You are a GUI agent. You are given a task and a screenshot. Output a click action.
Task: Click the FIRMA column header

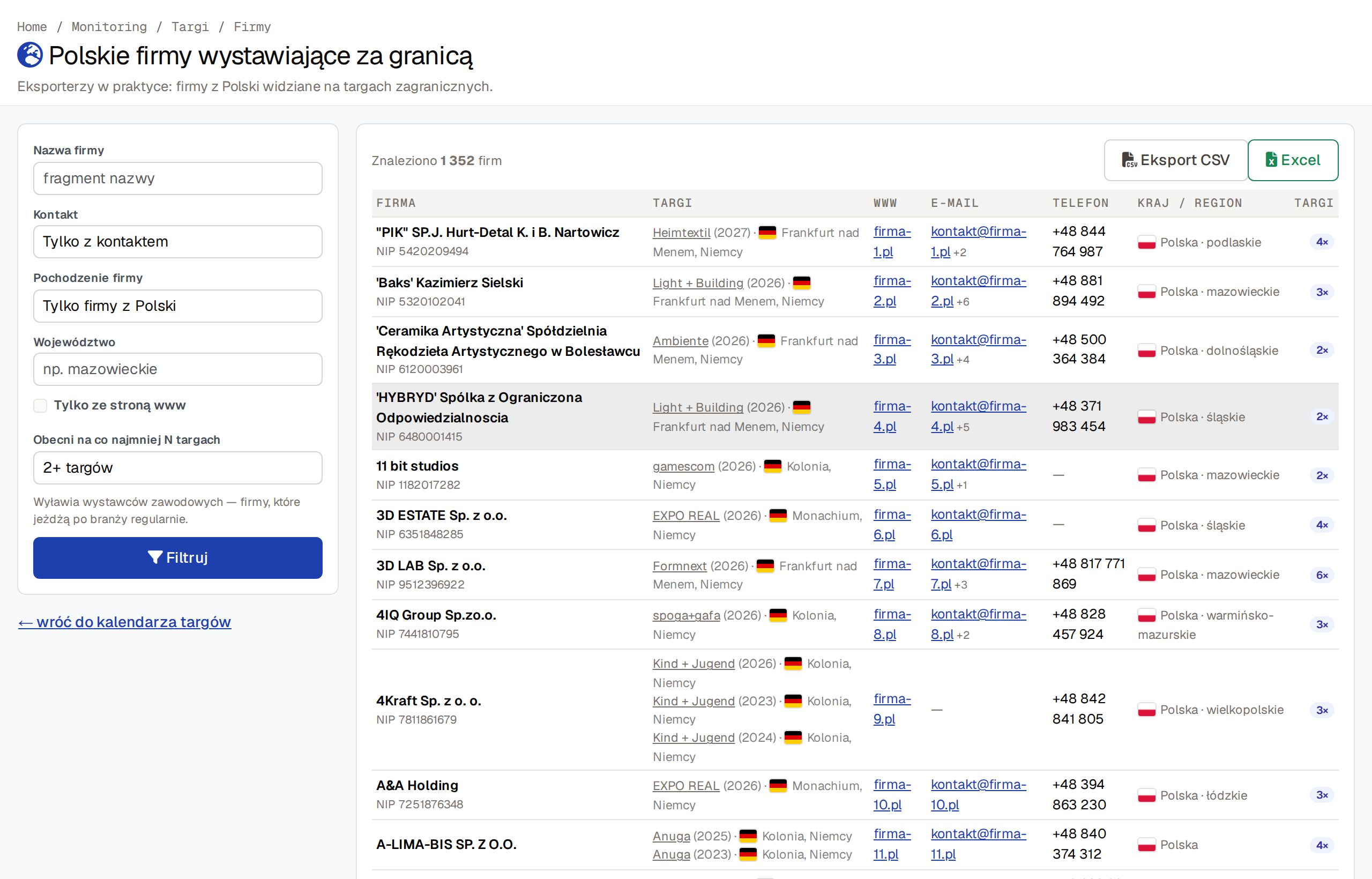[x=396, y=203]
